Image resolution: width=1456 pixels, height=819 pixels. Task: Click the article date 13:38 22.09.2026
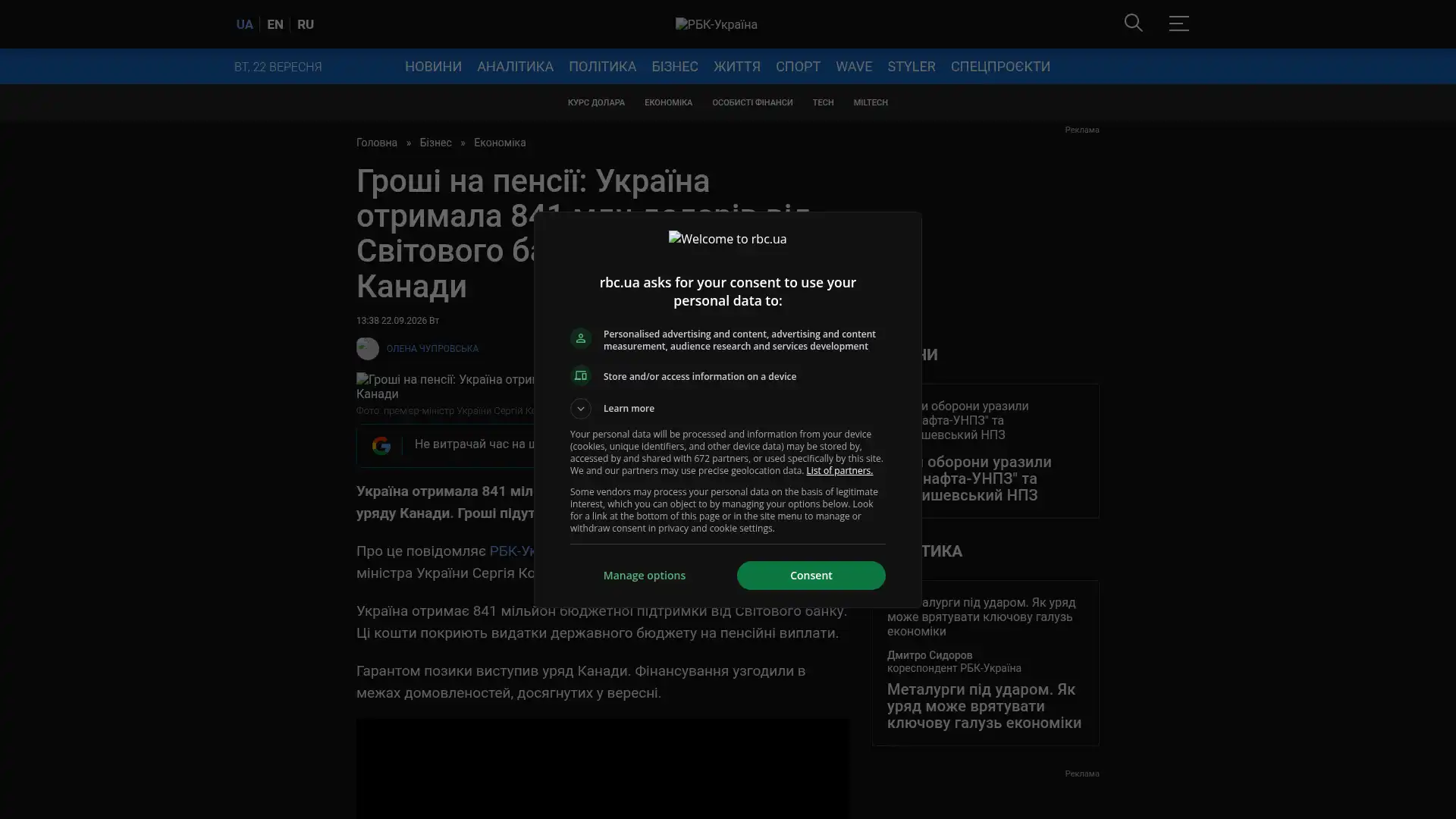pos(397,321)
